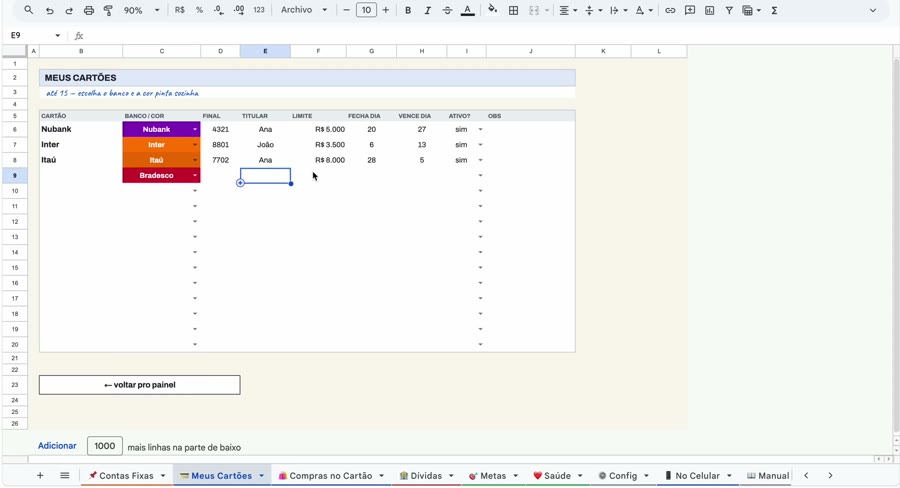Open the ATIVO dropdown in Nubank row
The width and height of the screenshot is (900, 488).
tap(480, 129)
